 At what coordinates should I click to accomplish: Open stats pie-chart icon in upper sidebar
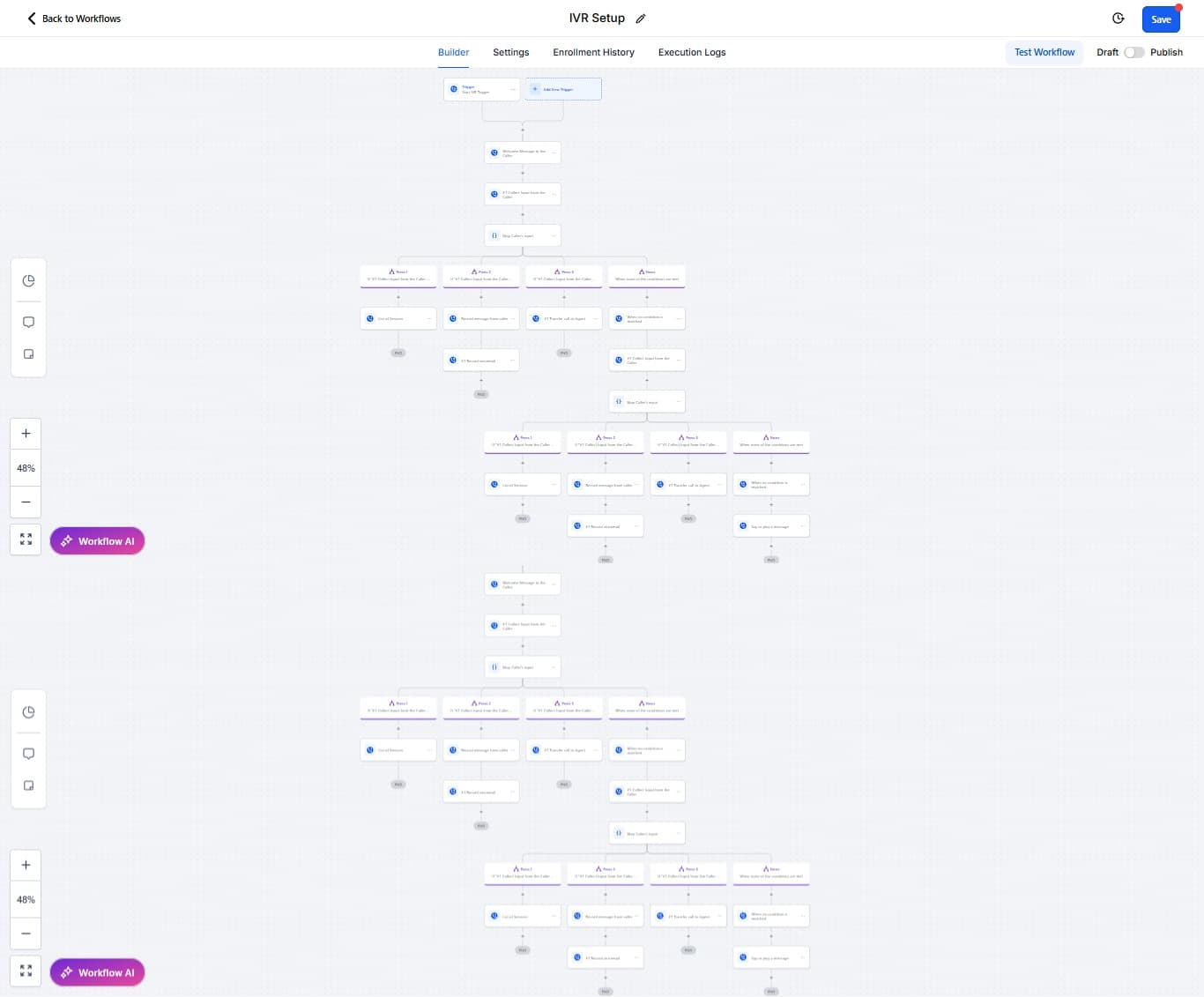28,280
